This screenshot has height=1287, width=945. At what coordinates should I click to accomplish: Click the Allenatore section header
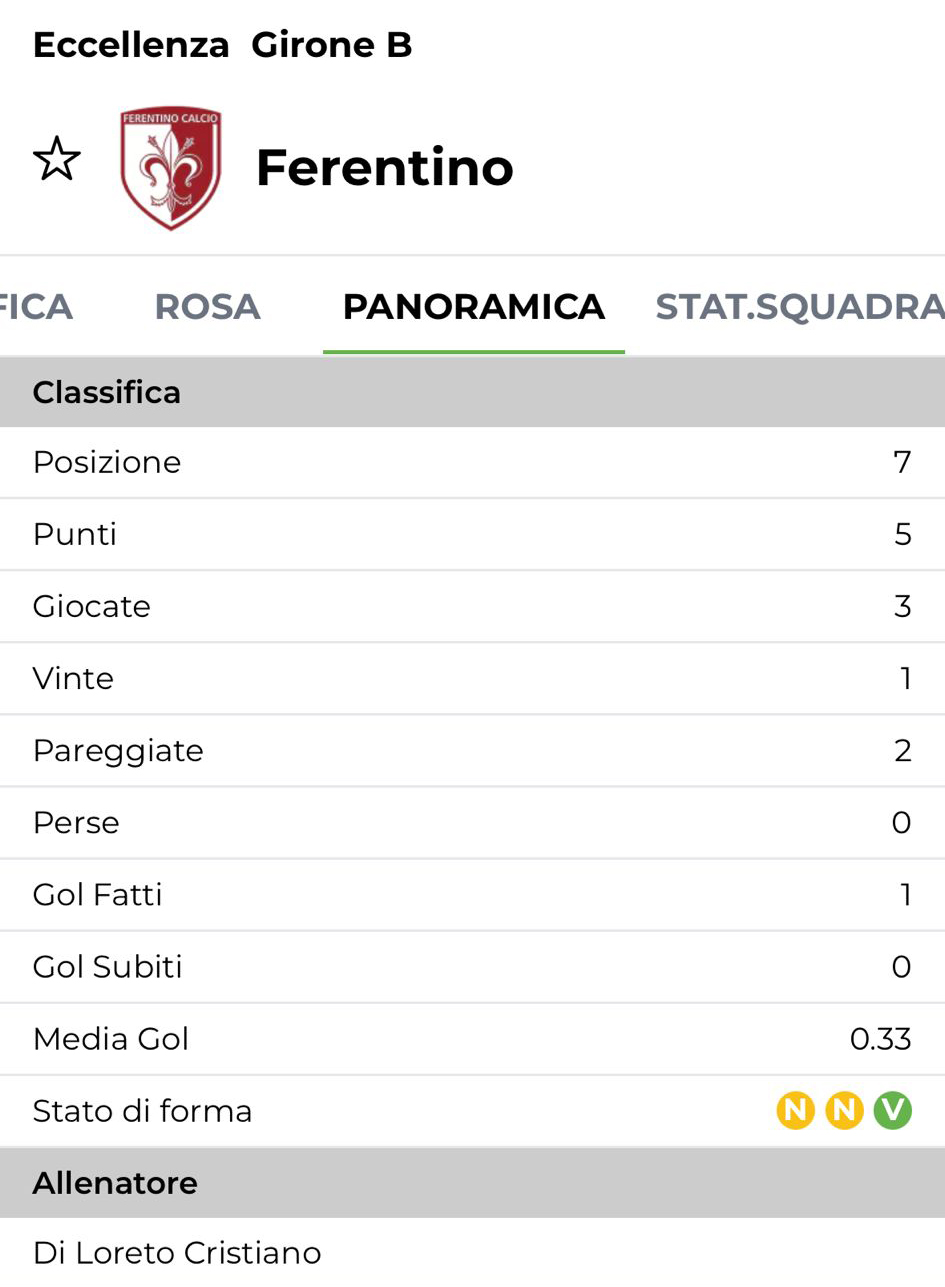[115, 1183]
